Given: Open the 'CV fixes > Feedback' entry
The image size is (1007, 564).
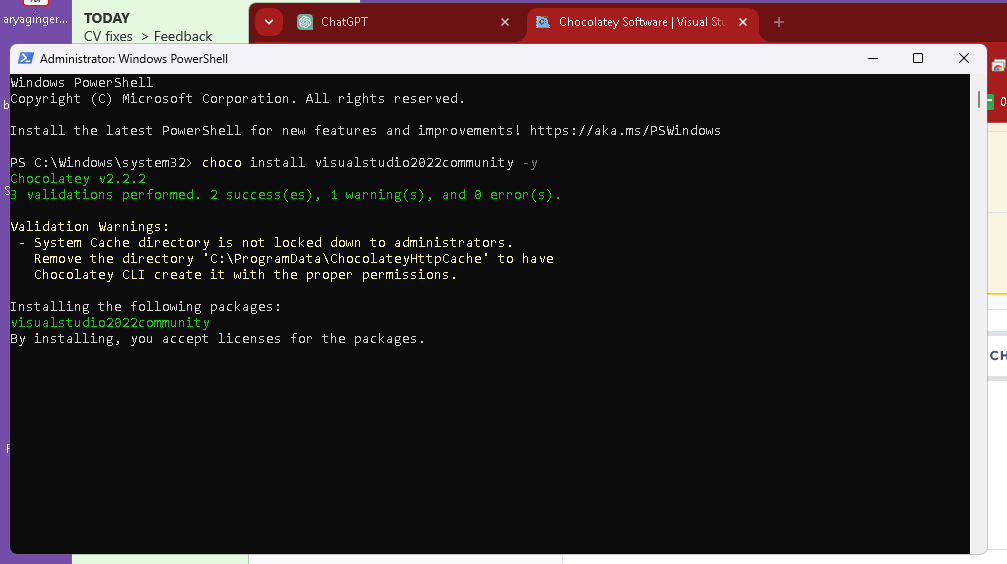Looking at the screenshot, I should tap(148, 37).
